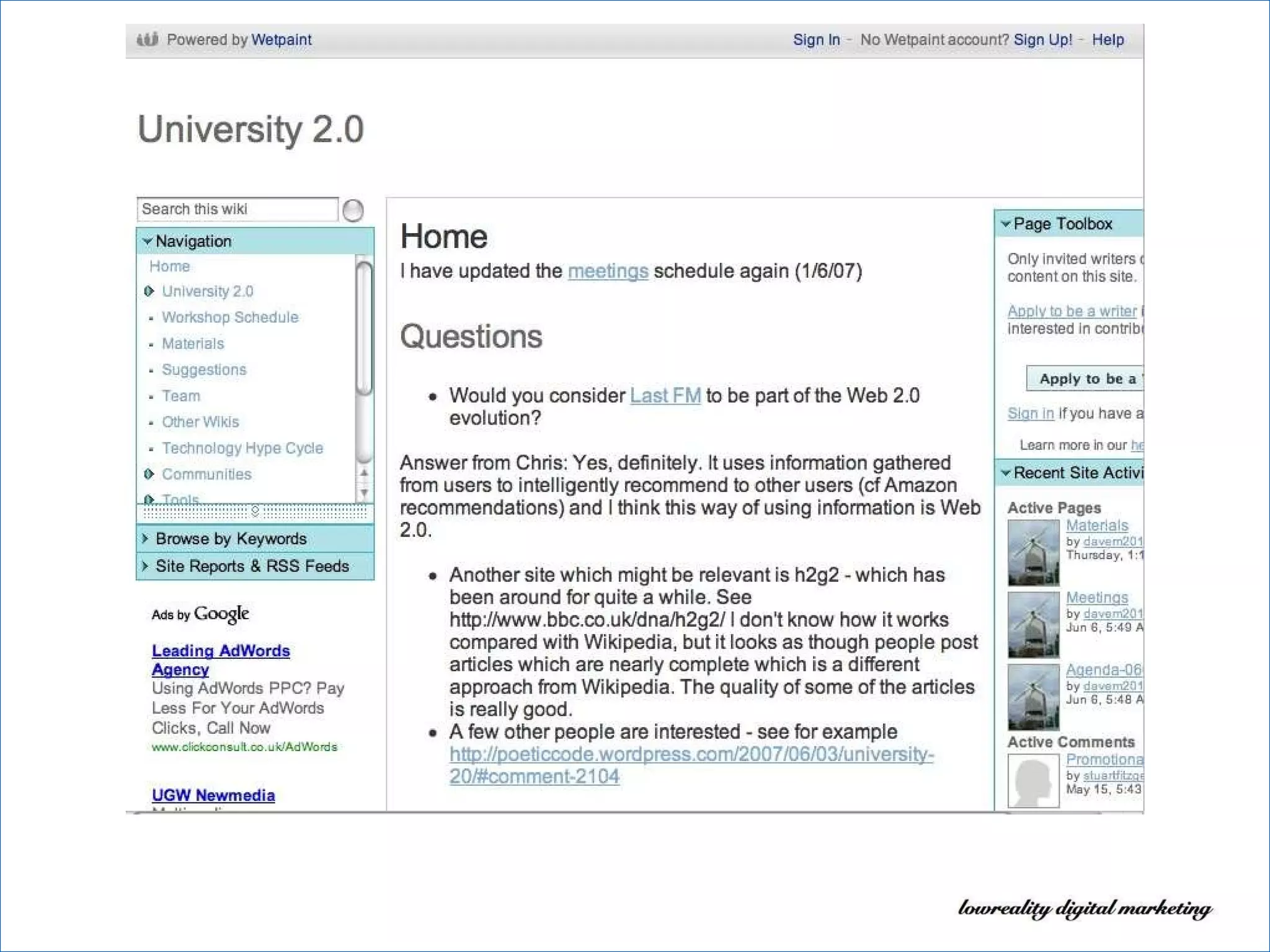The image size is (1270, 952).
Task: Open Workshop Schedule in navigation
Action: pos(230,317)
